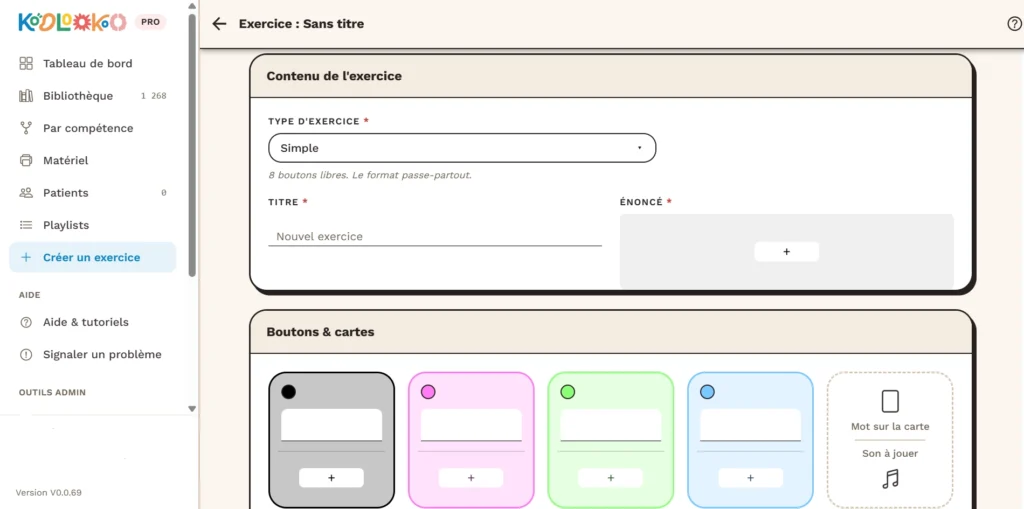Screen dimensions: 1024x509
Task: Click the music note icon under Son à jouer
Action: tap(890, 480)
